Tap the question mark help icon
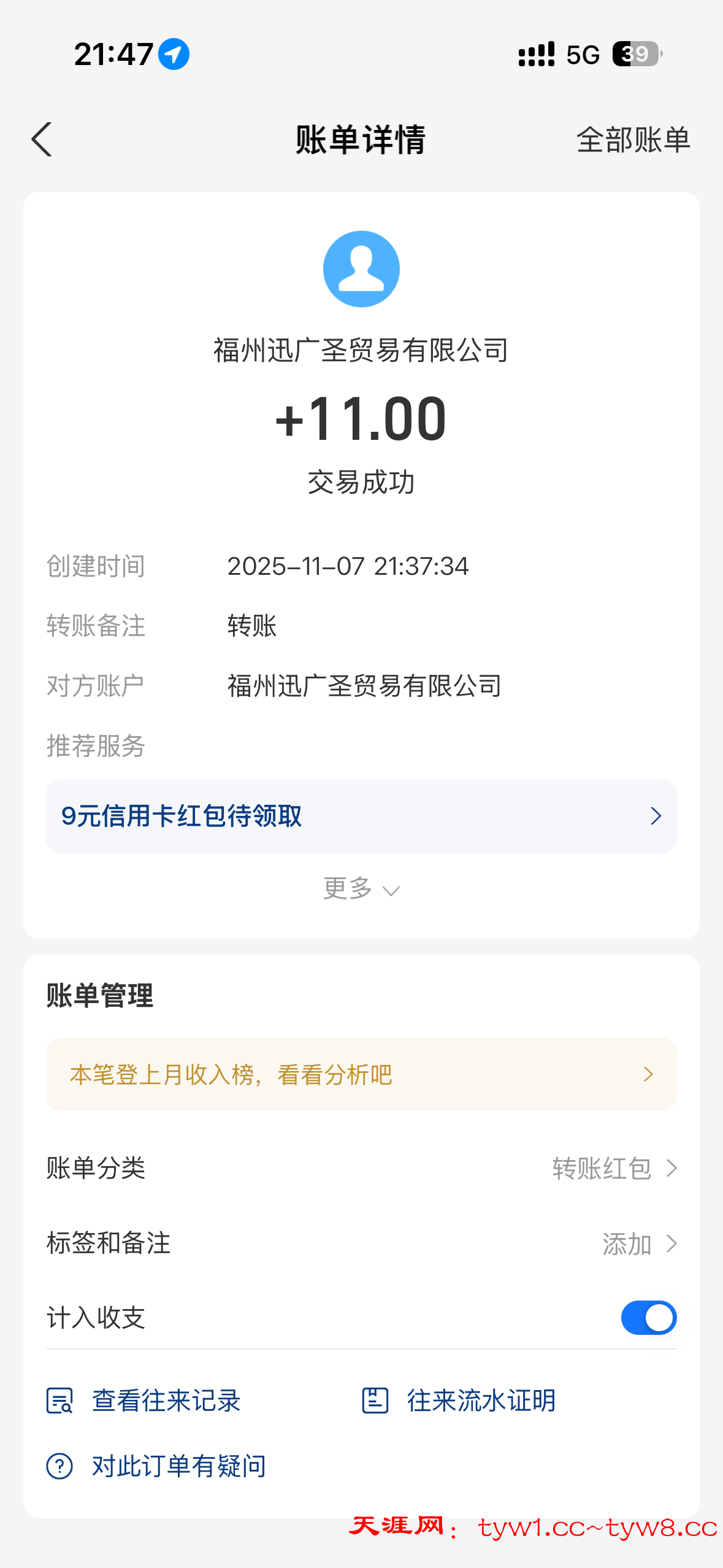 pos(59,1466)
